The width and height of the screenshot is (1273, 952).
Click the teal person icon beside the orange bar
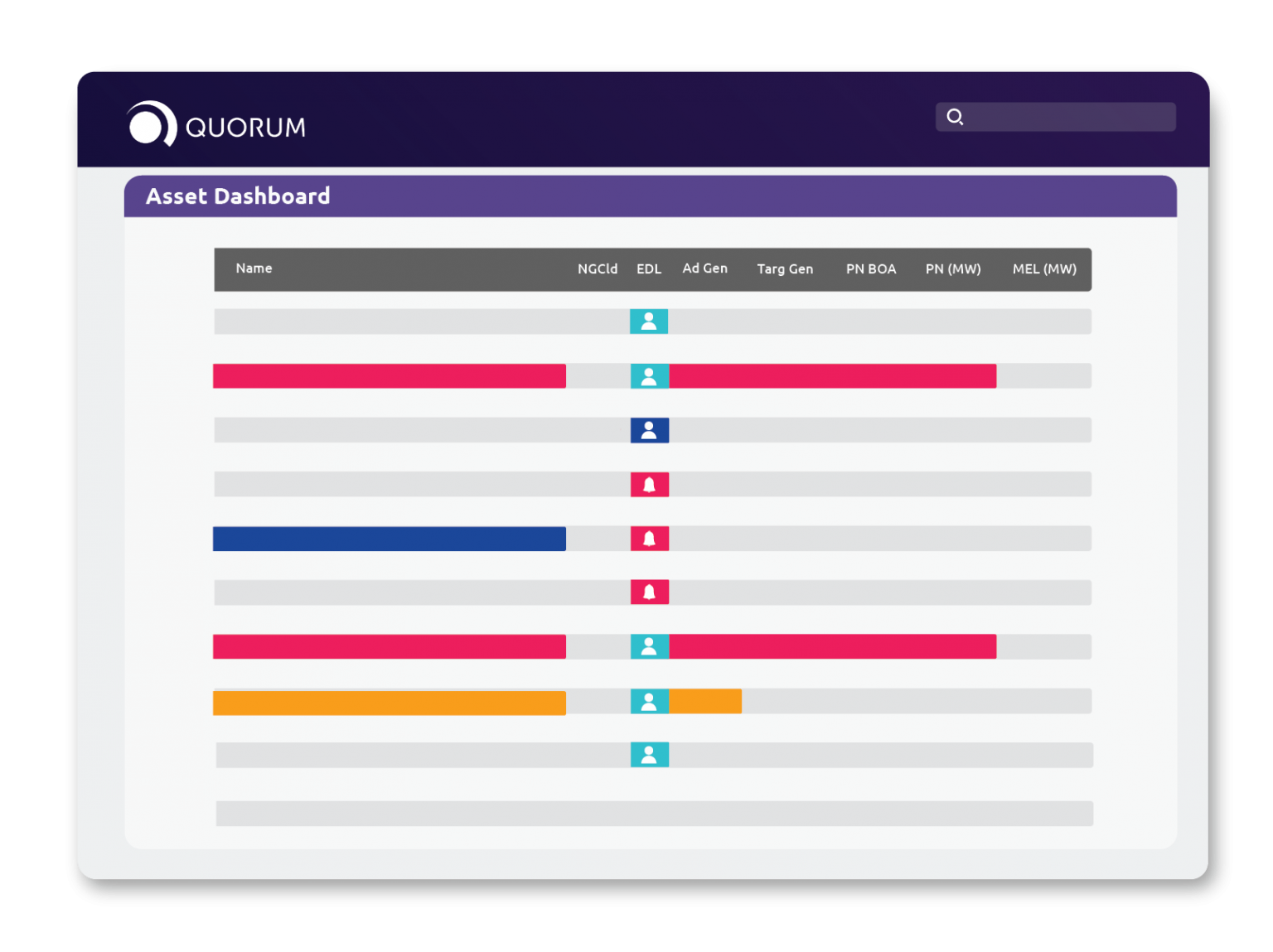coord(650,701)
